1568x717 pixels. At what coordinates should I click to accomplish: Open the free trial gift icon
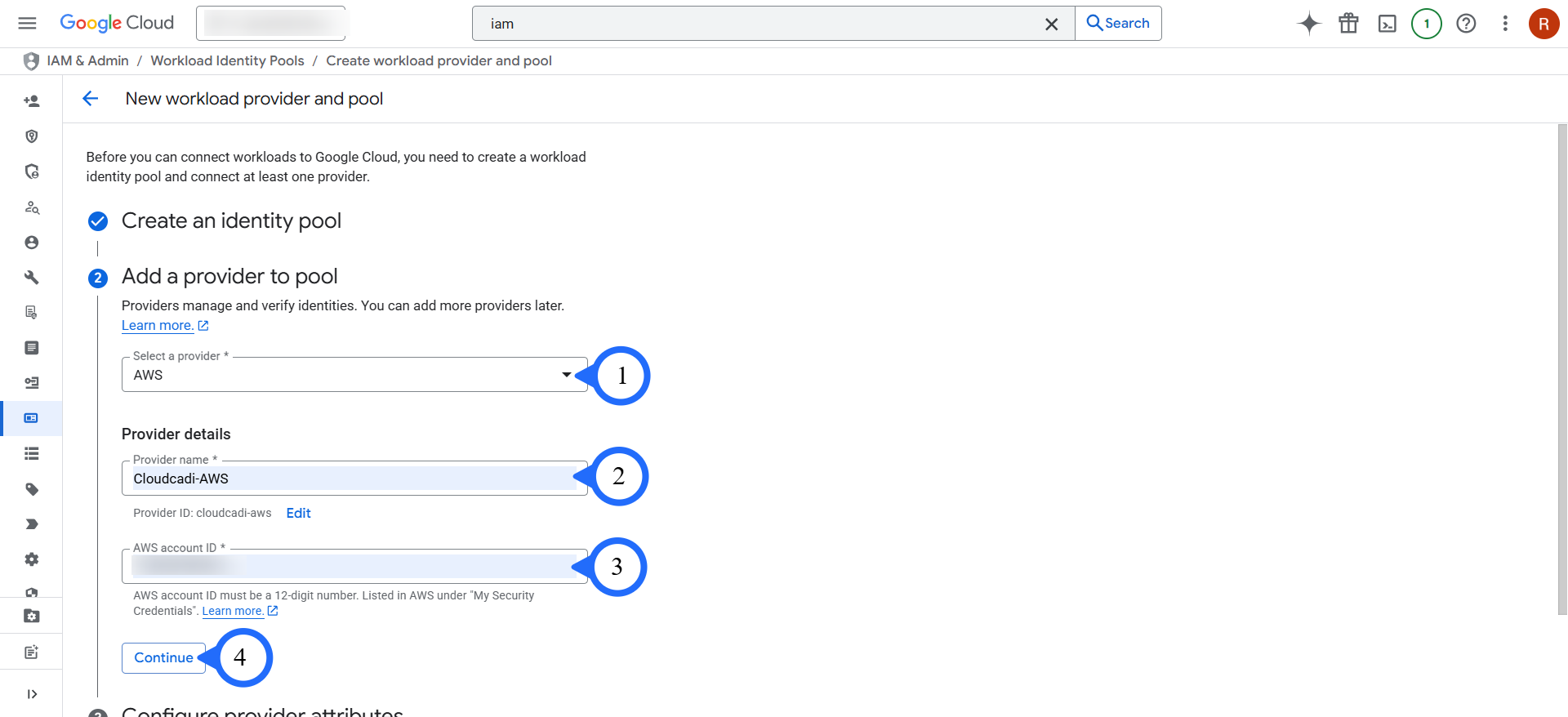(1348, 24)
